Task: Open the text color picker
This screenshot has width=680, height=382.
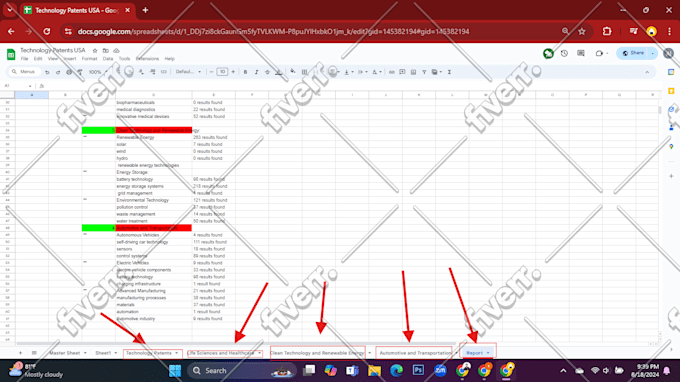Action: [278, 72]
